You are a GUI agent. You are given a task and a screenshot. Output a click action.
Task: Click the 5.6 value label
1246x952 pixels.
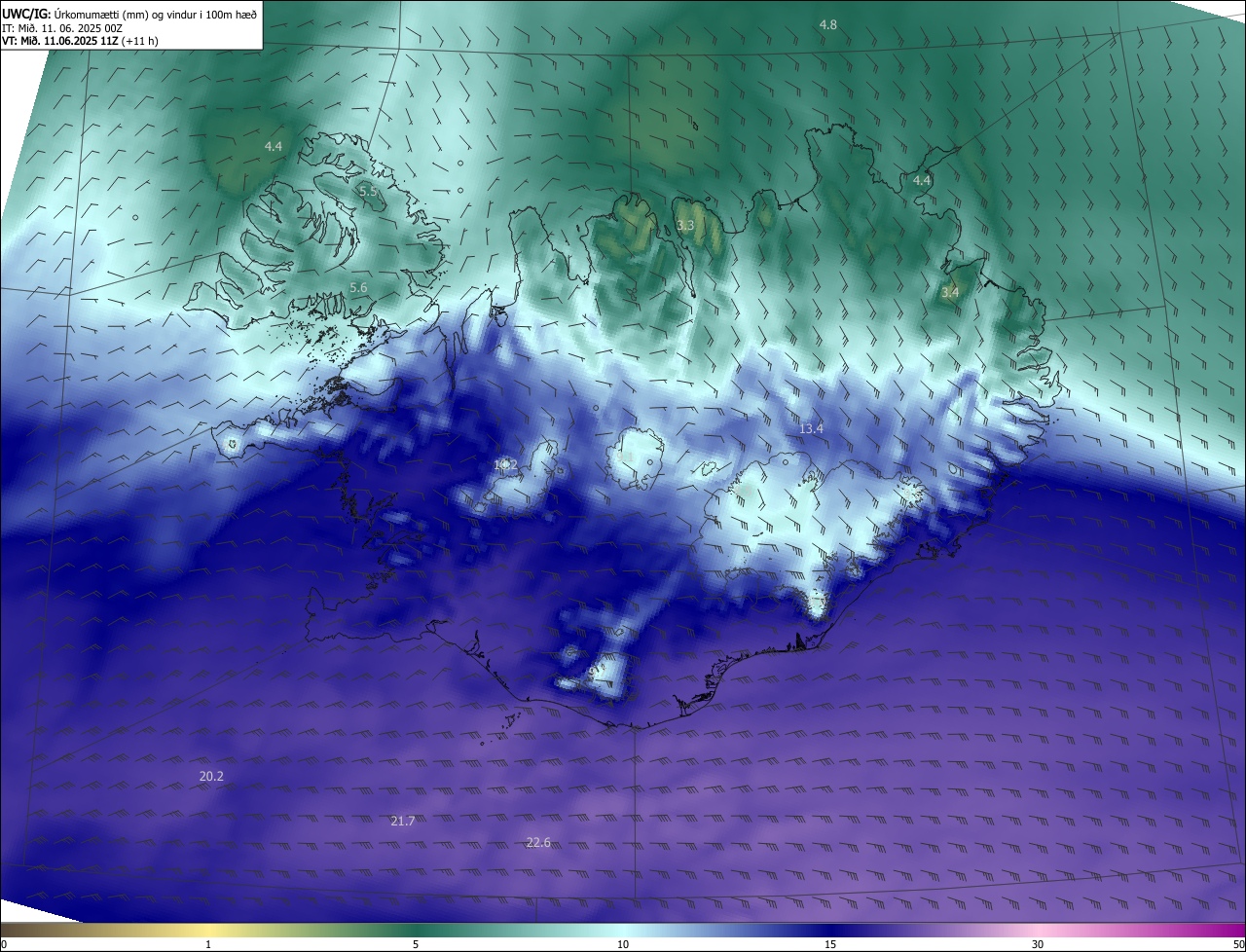pos(358,287)
